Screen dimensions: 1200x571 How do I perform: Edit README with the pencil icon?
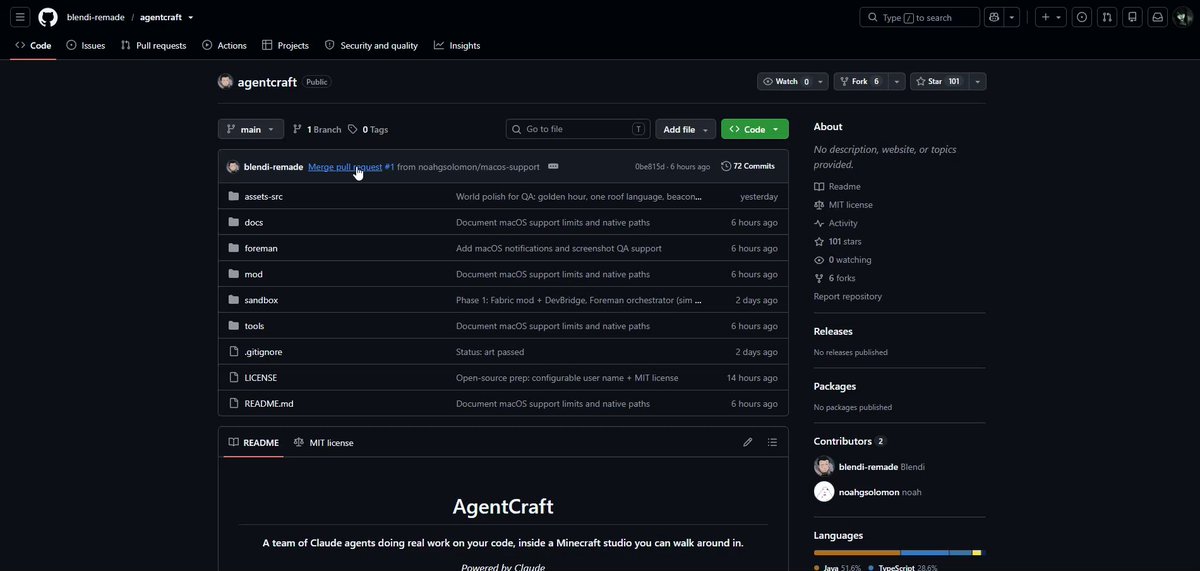pos(747,442)
